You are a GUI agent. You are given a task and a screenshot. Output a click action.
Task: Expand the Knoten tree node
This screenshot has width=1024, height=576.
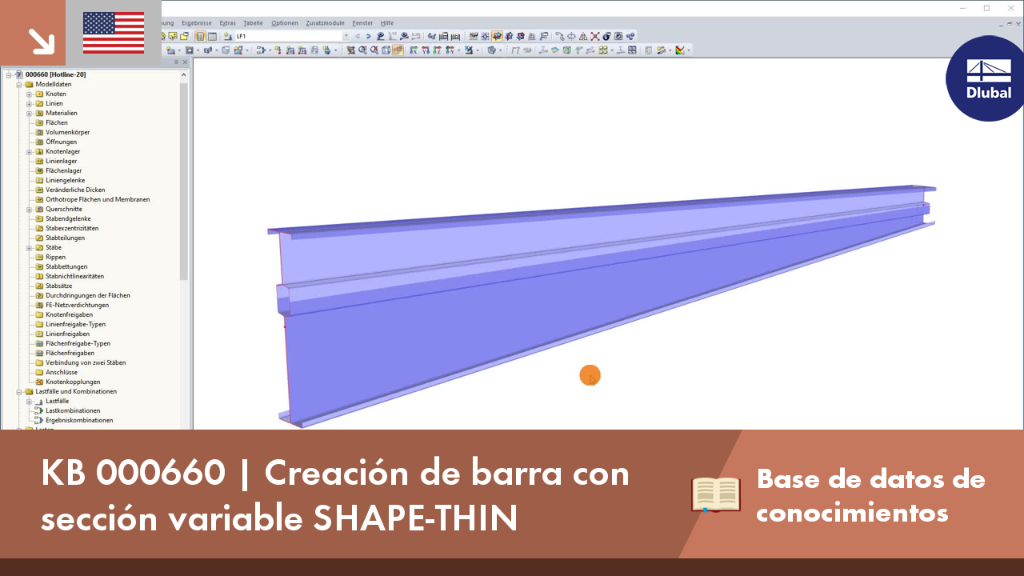click(x=29, y=94)
